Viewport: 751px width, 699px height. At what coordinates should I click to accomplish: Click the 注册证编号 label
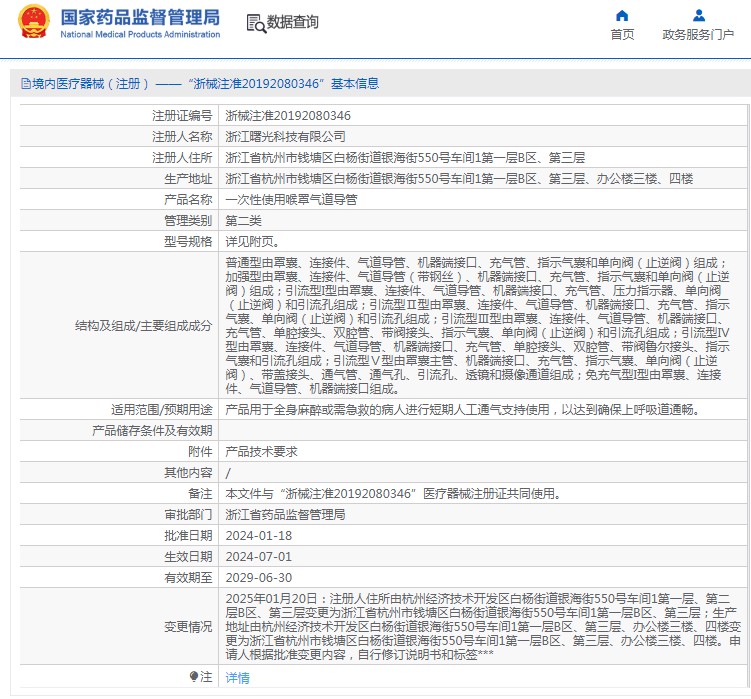pos(182,115)
